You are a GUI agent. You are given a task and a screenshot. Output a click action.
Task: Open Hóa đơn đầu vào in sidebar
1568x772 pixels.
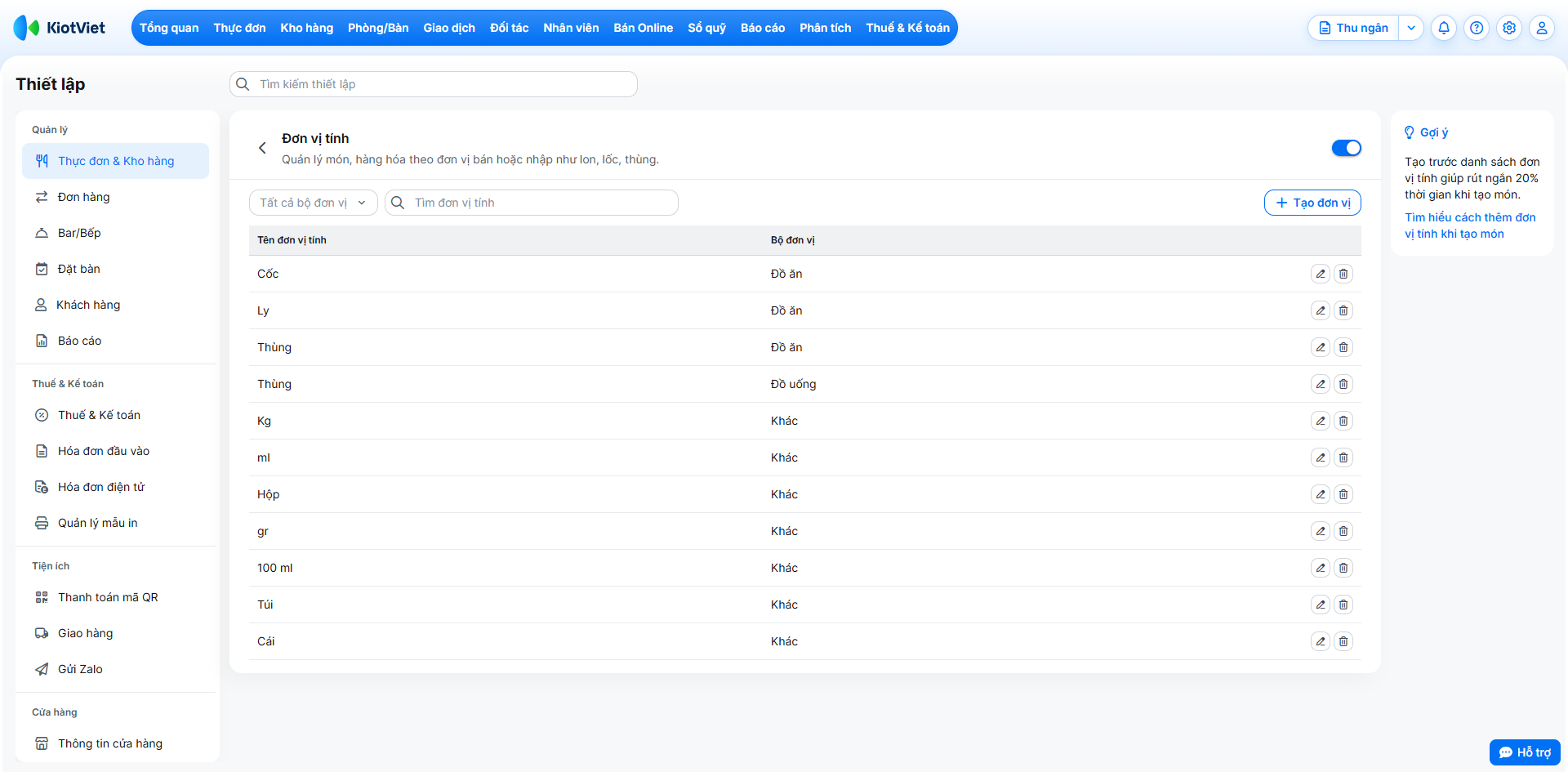[x=115, y=451]
